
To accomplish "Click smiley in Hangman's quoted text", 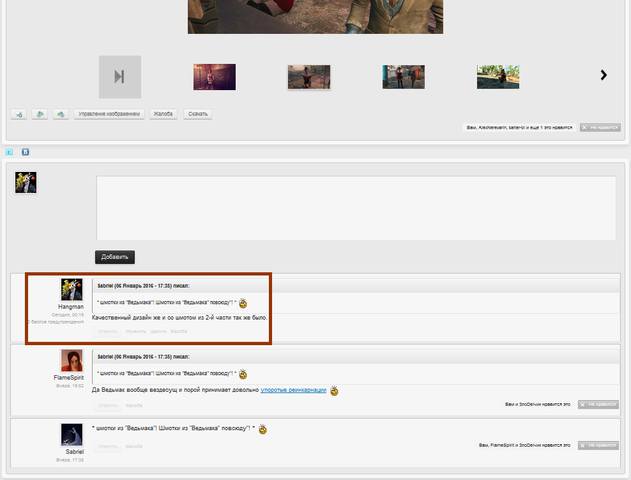I will [x=243, y=303].
